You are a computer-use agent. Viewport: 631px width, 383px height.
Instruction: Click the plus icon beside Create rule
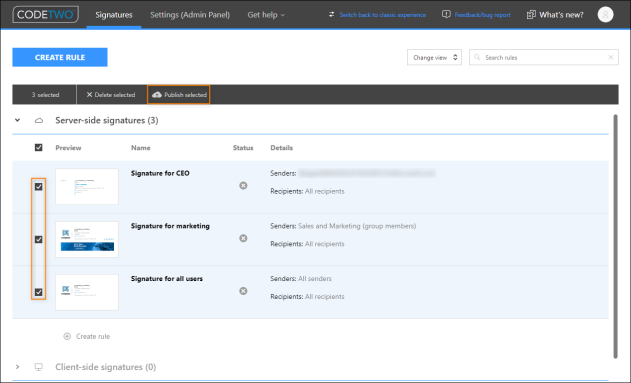tap(67, 336)
